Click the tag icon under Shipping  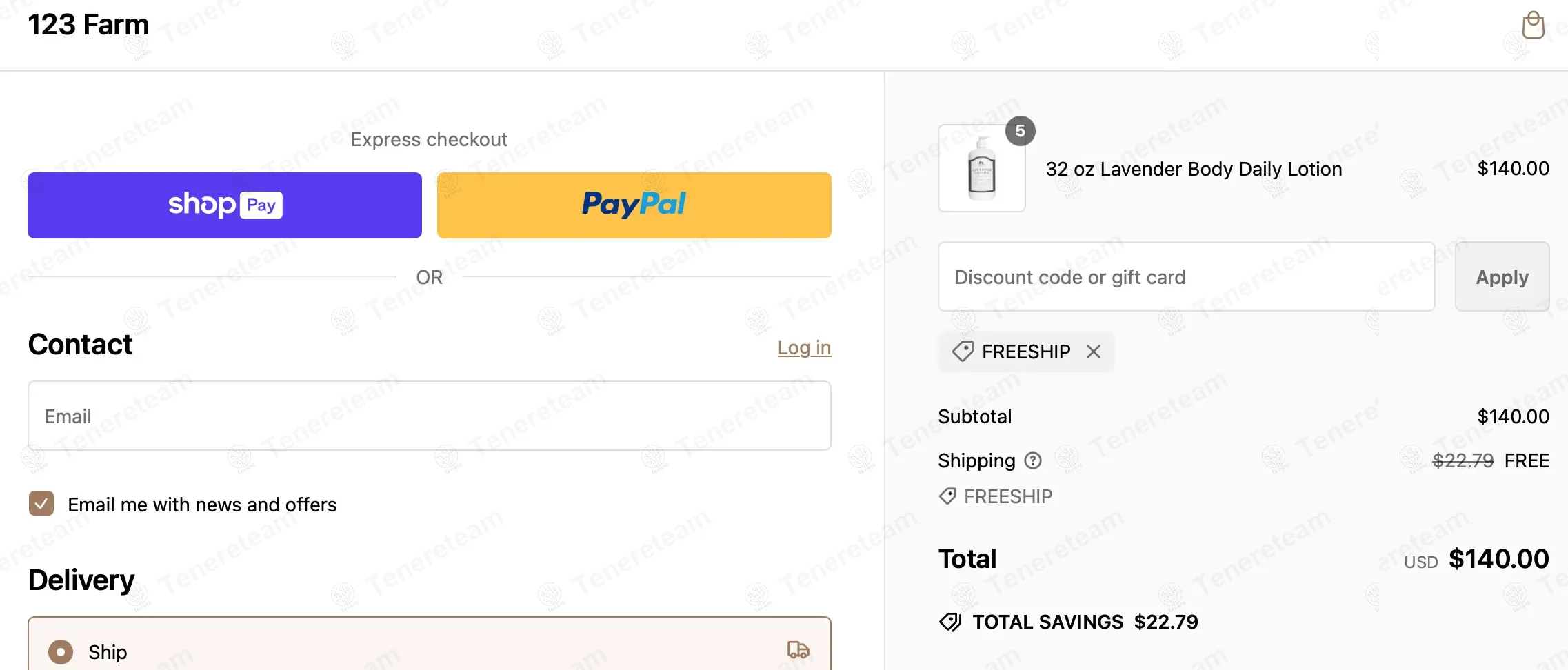(948, 496)
